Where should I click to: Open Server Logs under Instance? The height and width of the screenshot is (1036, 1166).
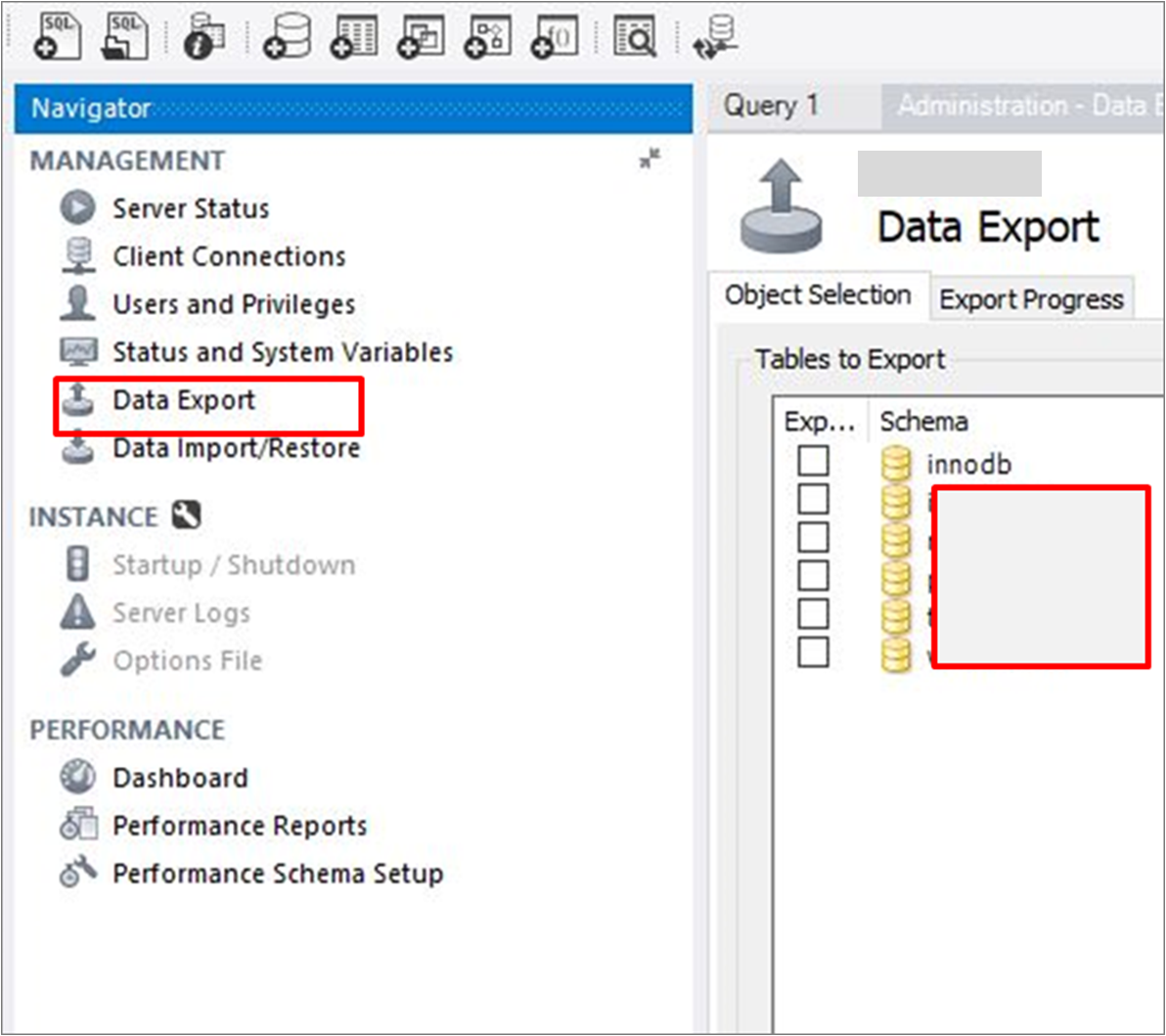point(181,612)
